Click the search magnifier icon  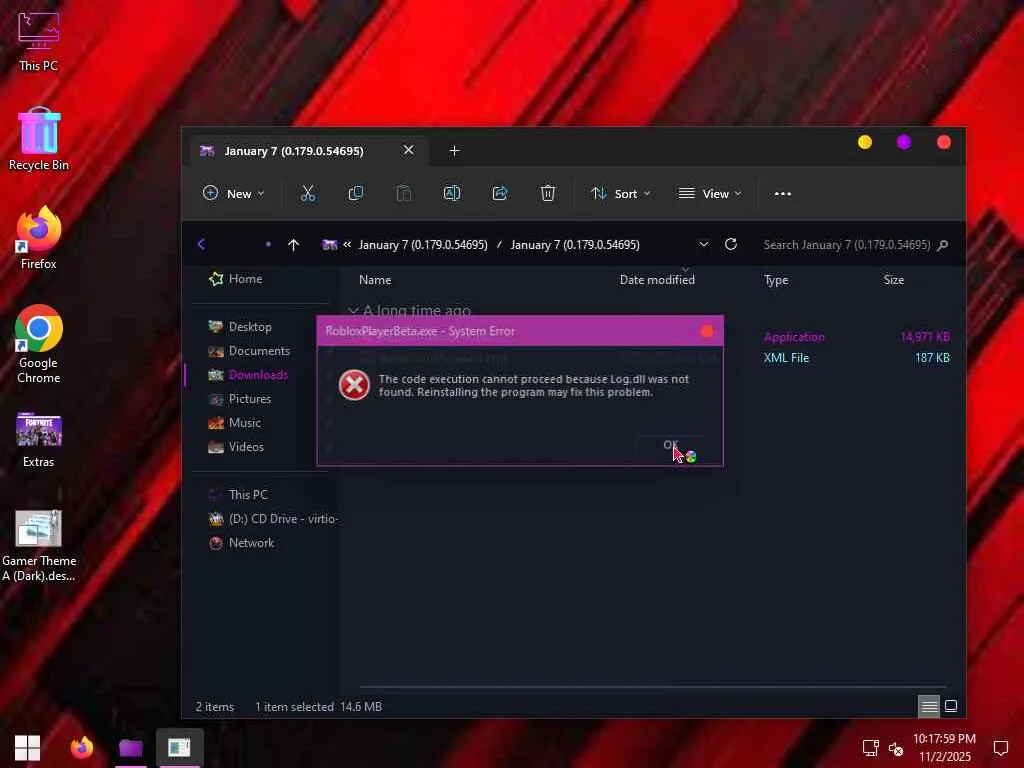[x=942, y=245]
